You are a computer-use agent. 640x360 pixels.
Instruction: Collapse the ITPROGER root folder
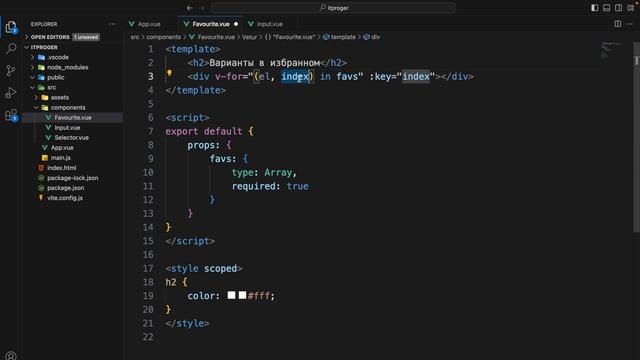27,47
